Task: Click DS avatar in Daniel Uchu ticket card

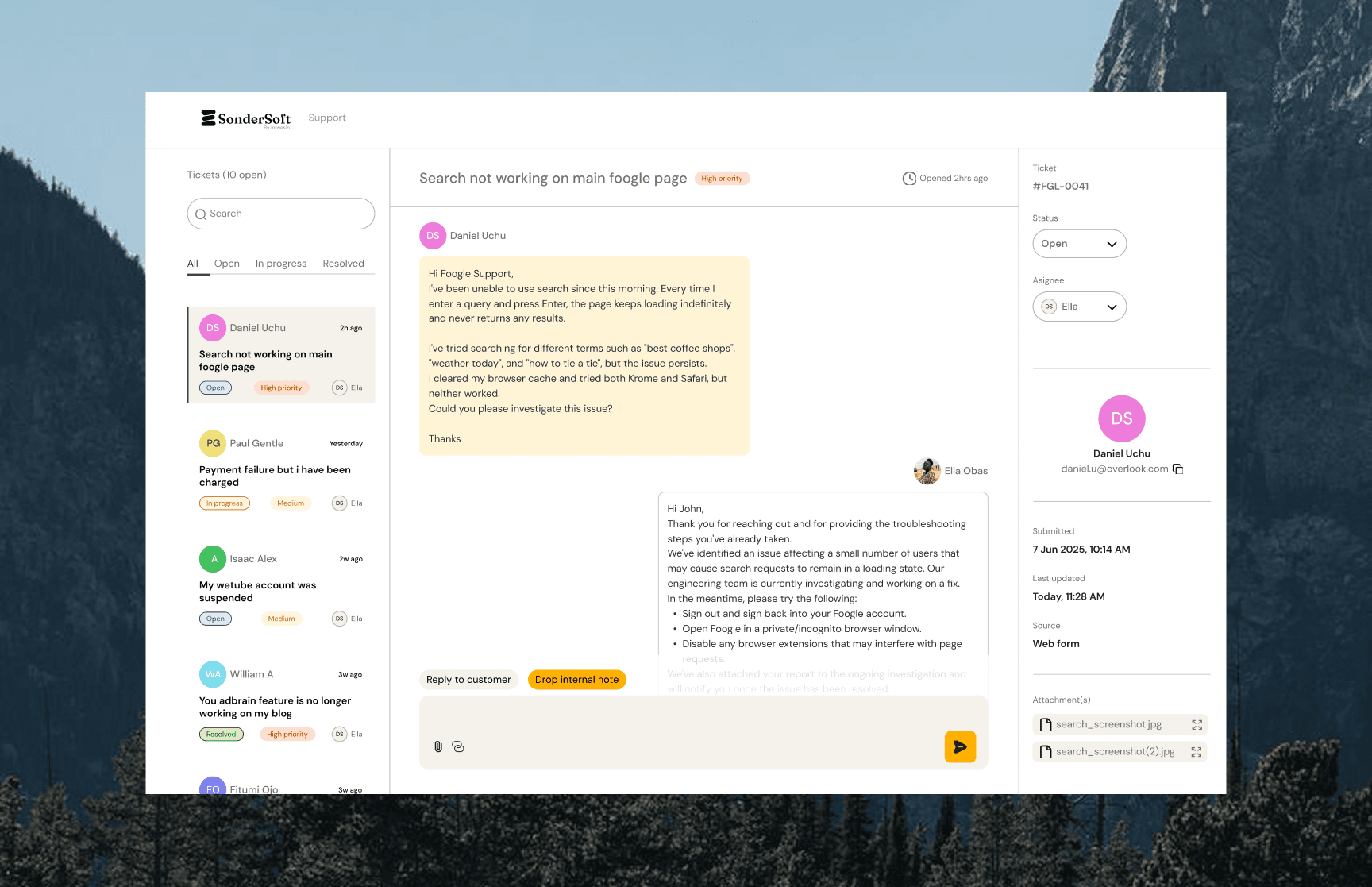Action: (213, 328)
